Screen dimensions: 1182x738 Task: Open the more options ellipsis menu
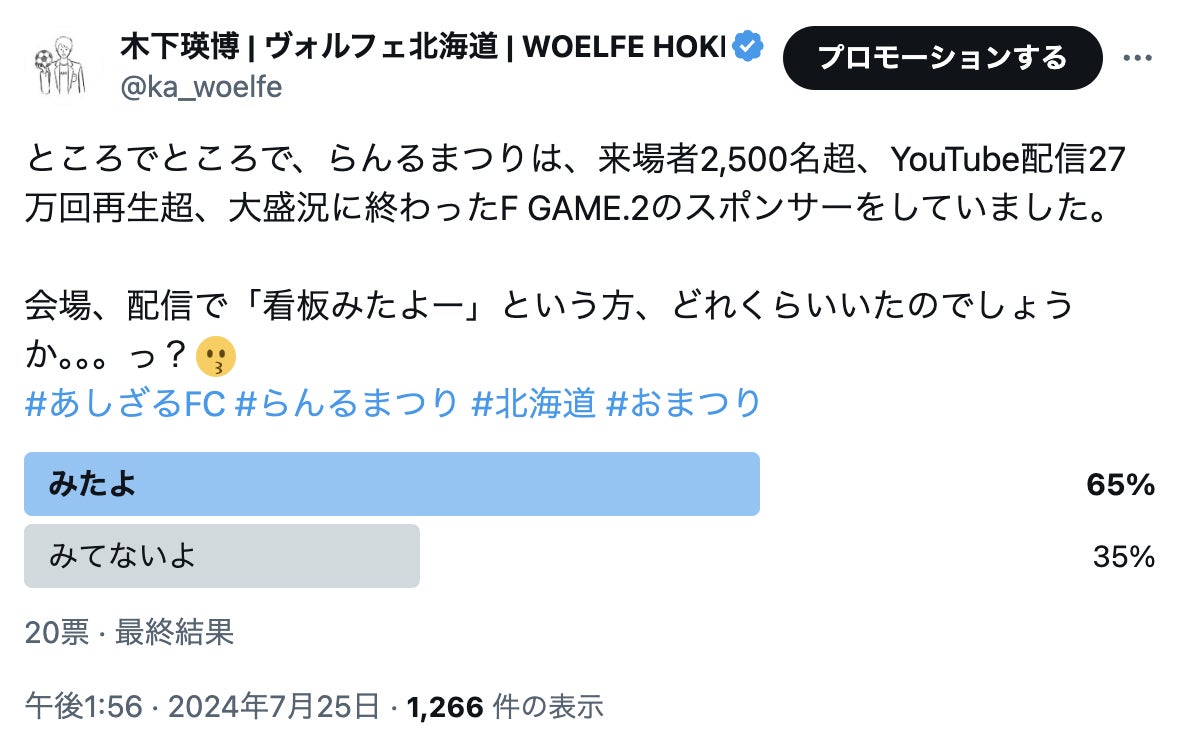tap(1138, 58)
